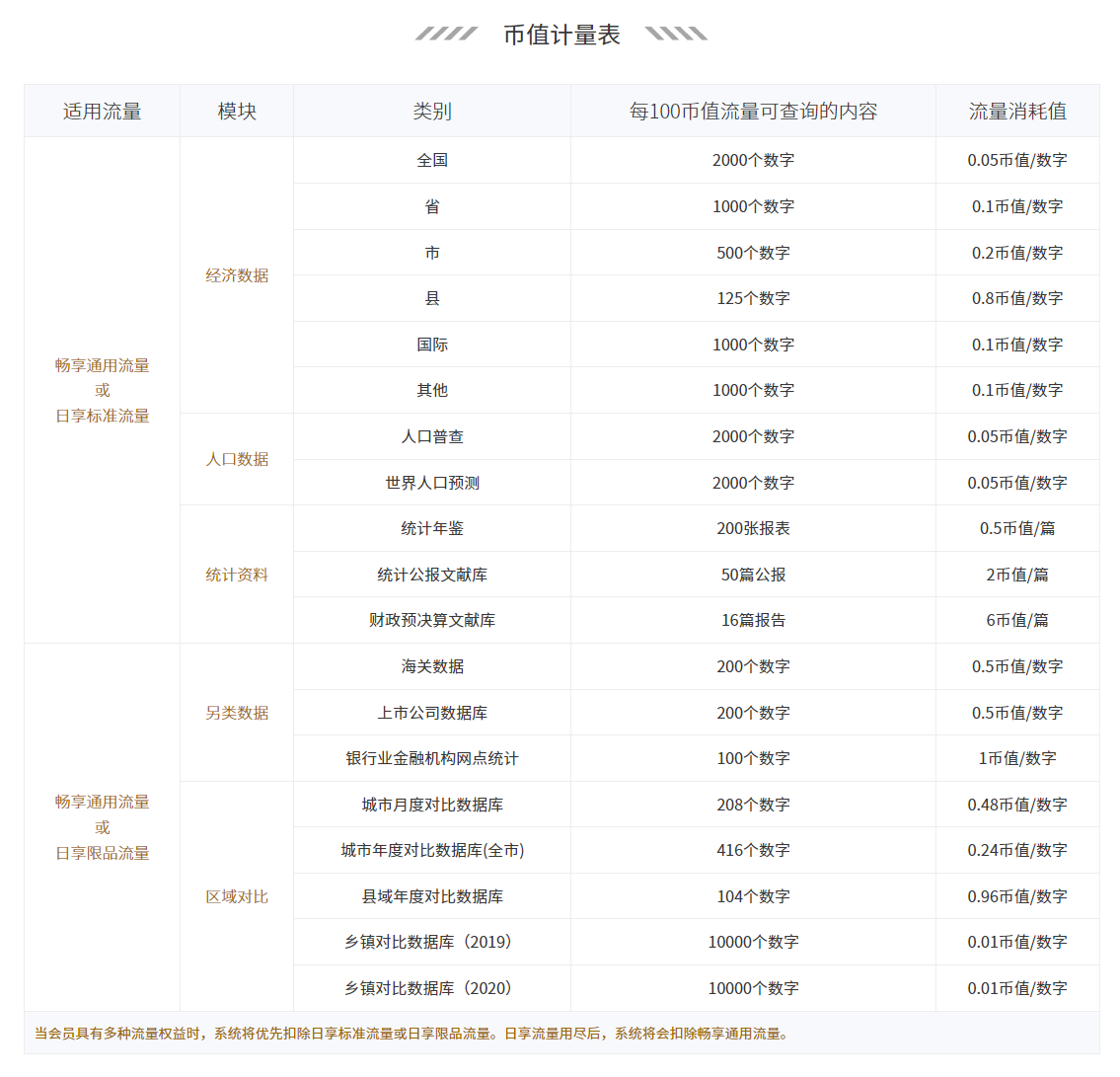Image resolution: width=1120 pixels, height=1077 pixels.
Task: Click the 统计公报文献库 category cell
Action: click(432, 575)
